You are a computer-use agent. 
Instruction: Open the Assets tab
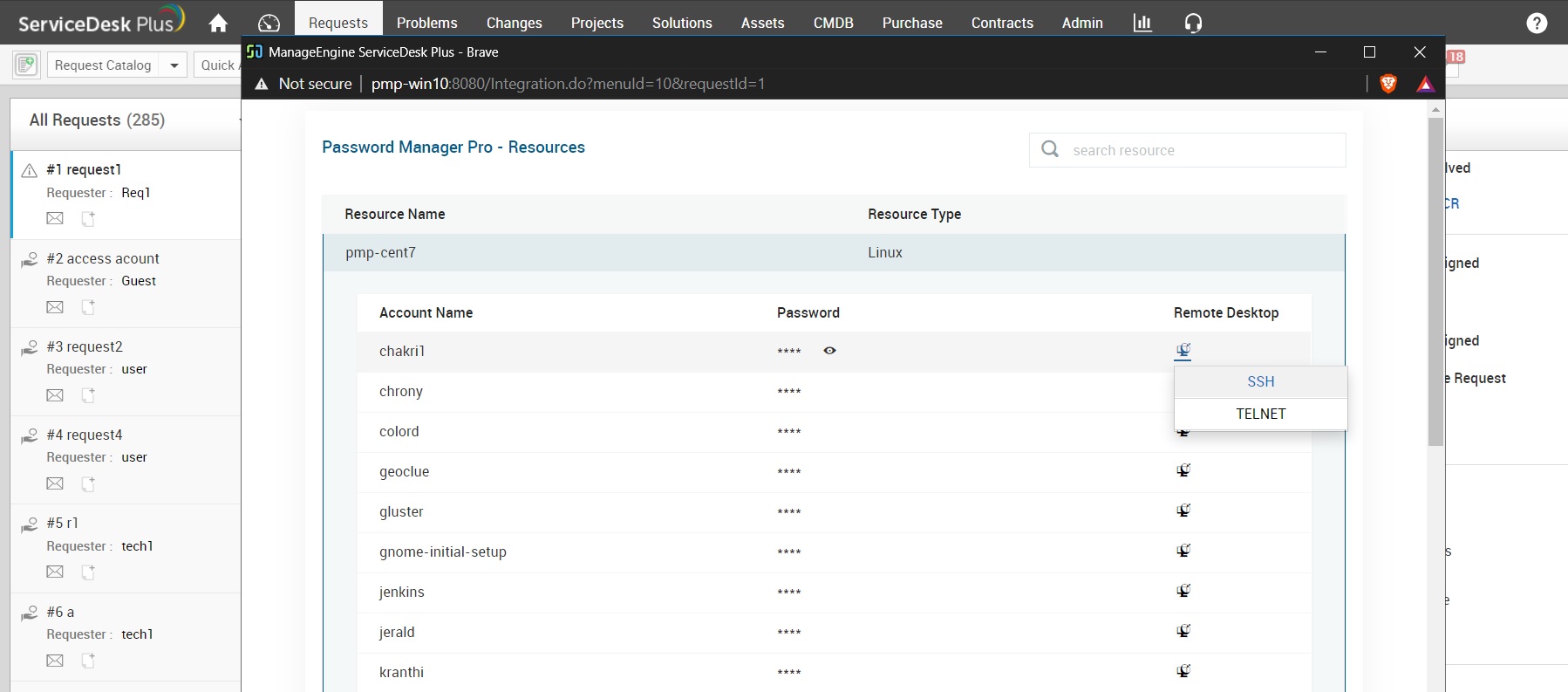762,23
